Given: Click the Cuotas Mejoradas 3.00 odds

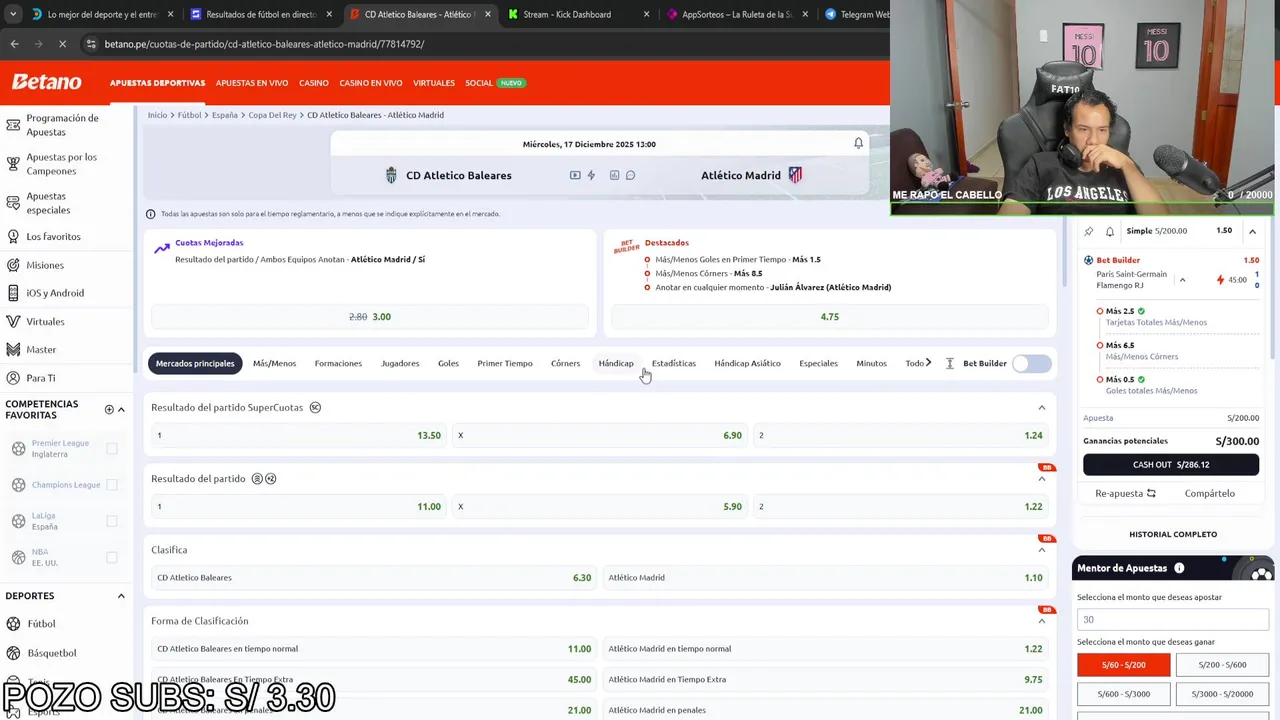Looking at the screenshot, I should coord(370,317).
